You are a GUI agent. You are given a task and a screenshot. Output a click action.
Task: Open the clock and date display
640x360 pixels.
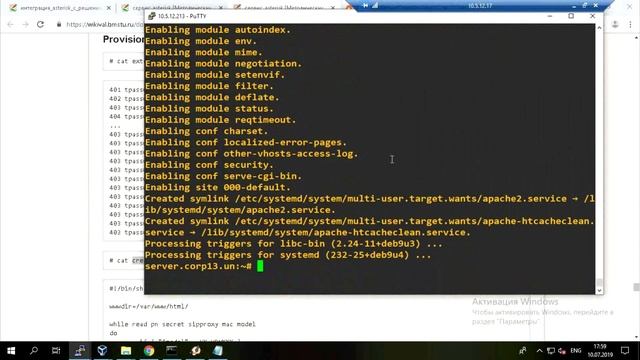click(x=600, y=351)
